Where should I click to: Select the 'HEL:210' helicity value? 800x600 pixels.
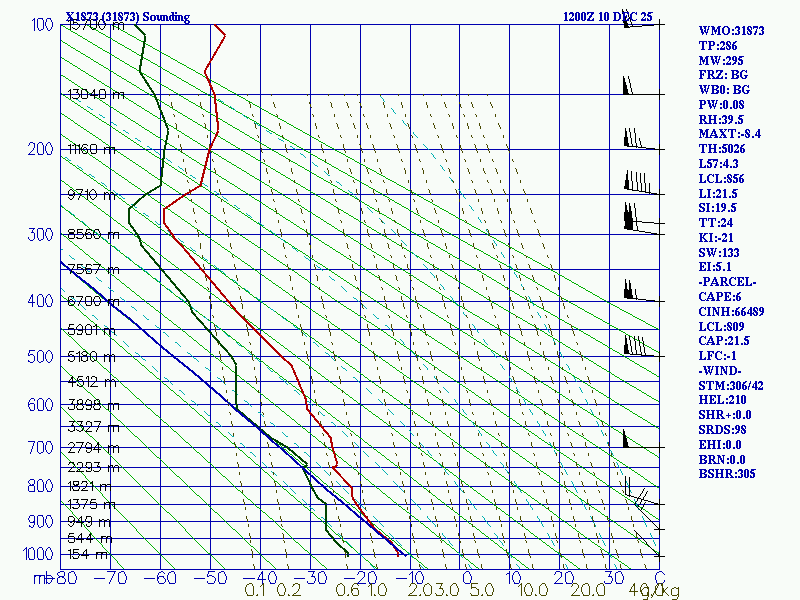722,399
